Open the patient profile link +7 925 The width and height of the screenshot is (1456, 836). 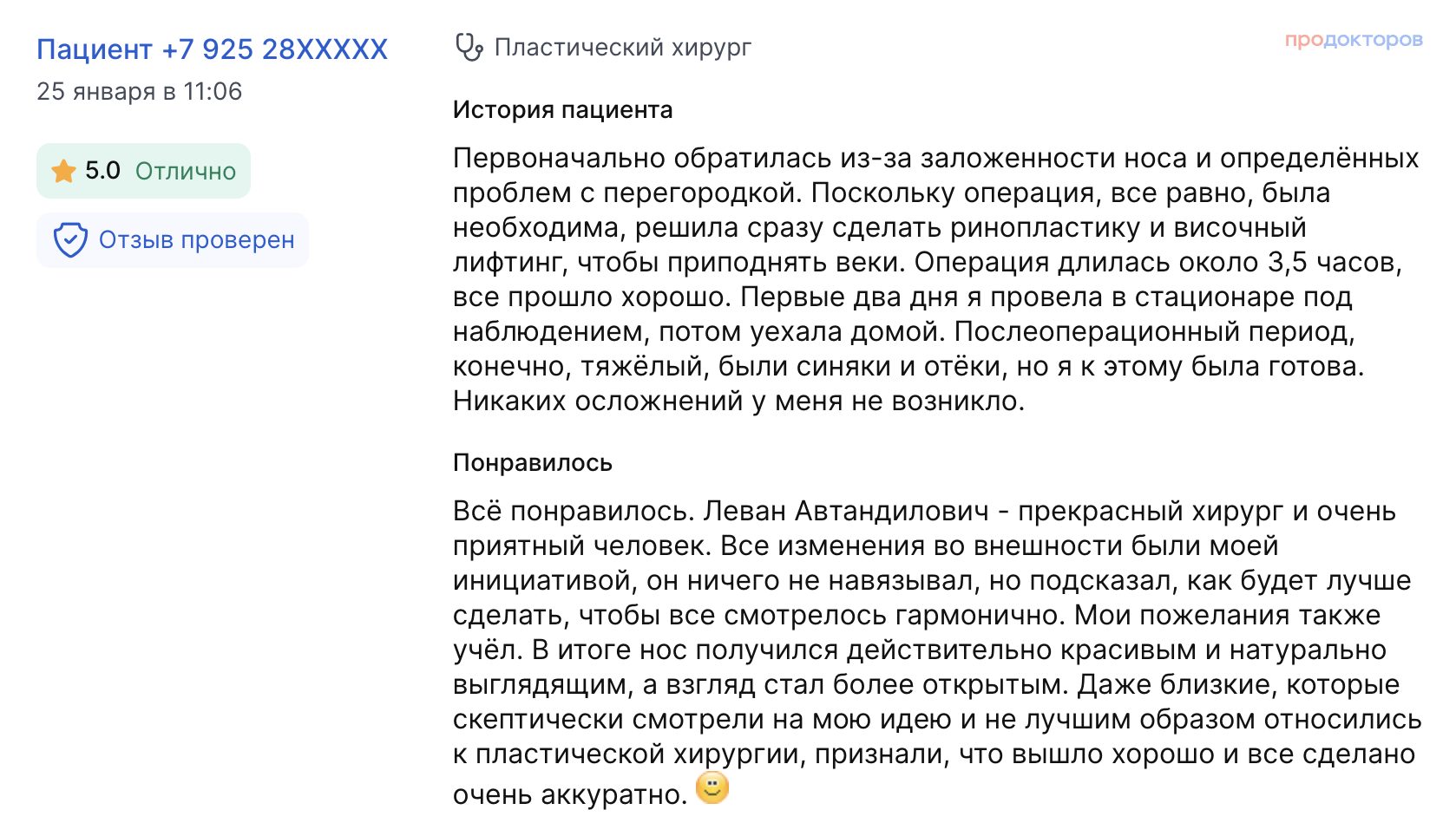click(212, 49)
